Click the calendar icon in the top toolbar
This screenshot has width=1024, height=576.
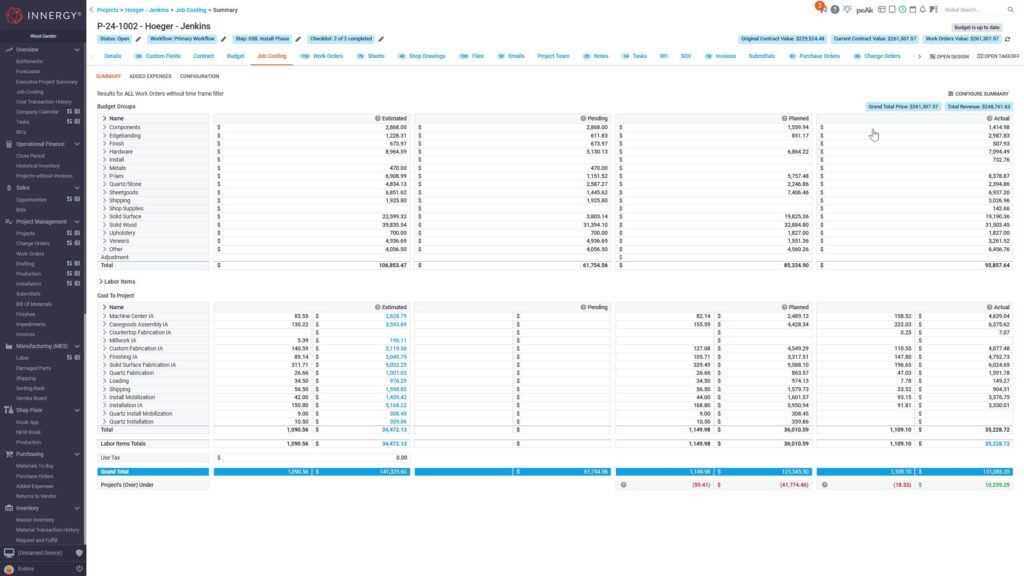pos(912,8)
